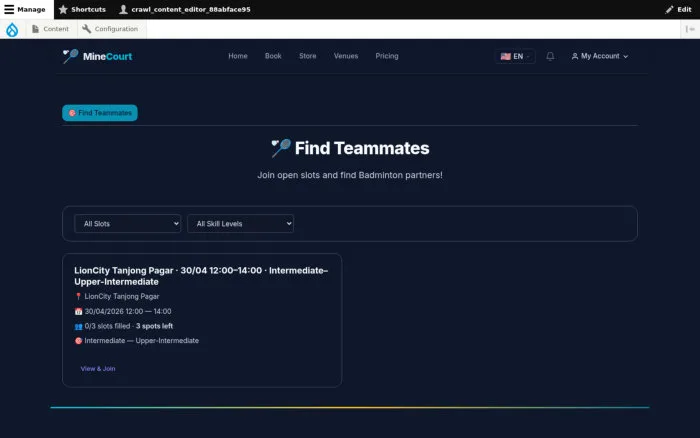Open the All Slots dropdown
The height and width of the screenshot is (438, 700).
[x=128, y=224]
